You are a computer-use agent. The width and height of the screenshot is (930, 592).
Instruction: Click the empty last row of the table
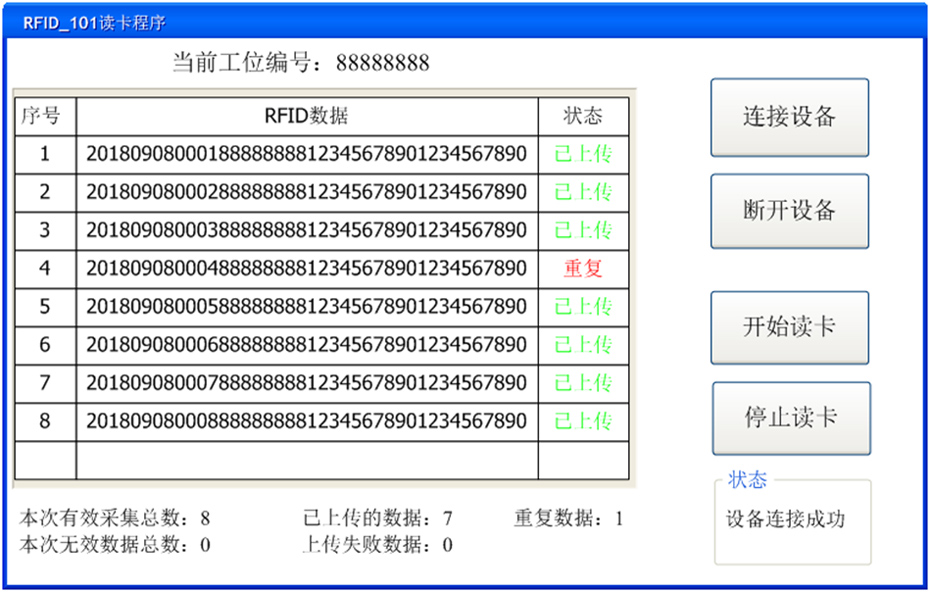(306, 459)
